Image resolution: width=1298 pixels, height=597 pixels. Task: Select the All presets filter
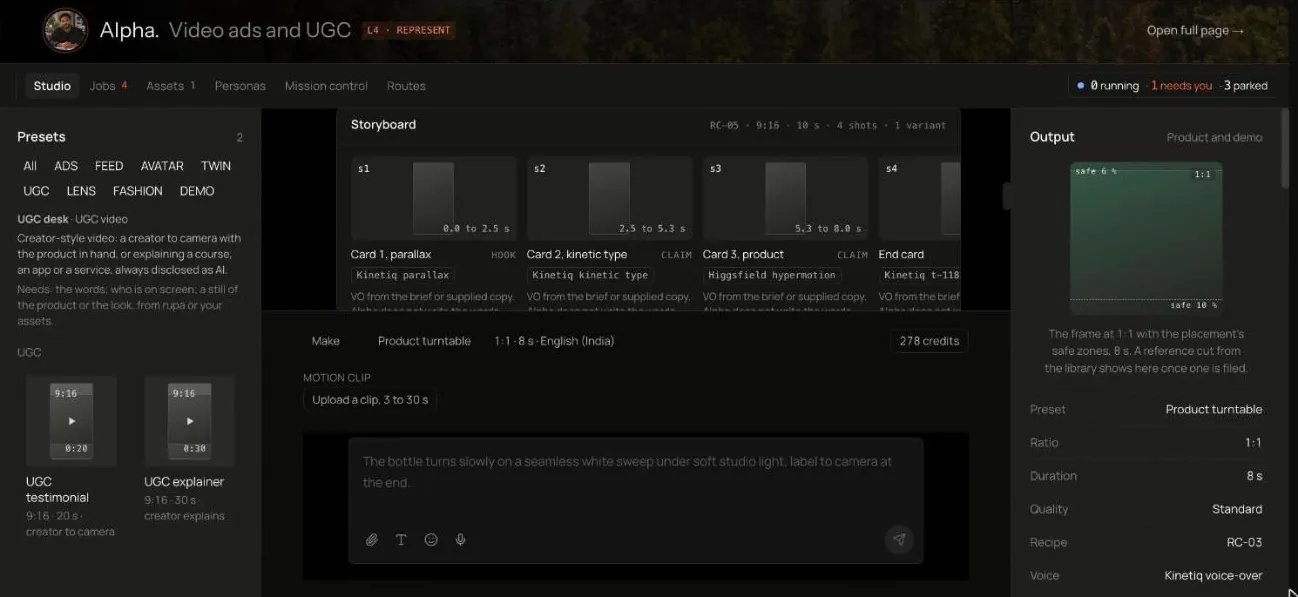30,166
